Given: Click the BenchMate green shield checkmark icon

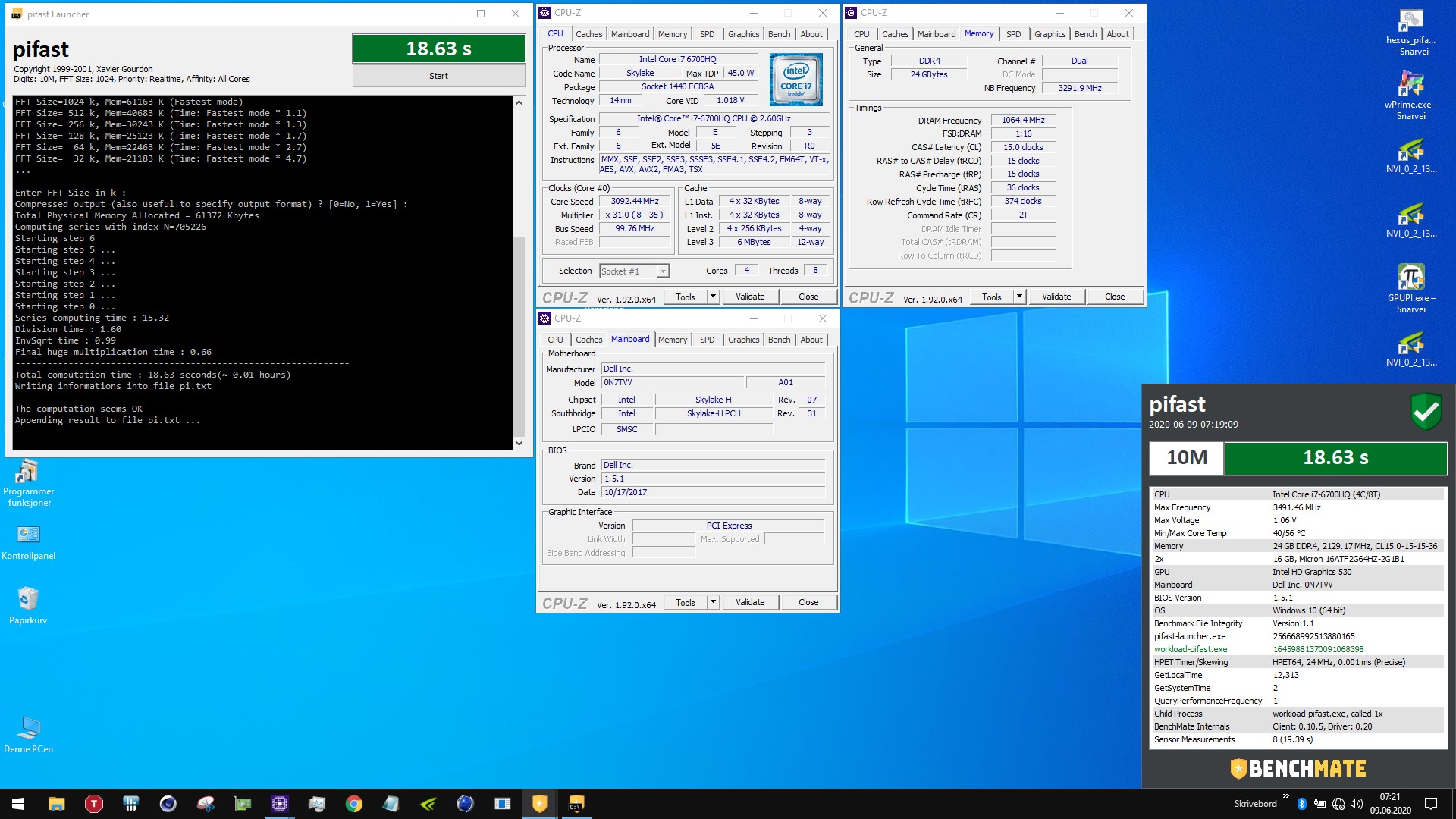Looking at the screenshot, I should (x=1426, y=412).
